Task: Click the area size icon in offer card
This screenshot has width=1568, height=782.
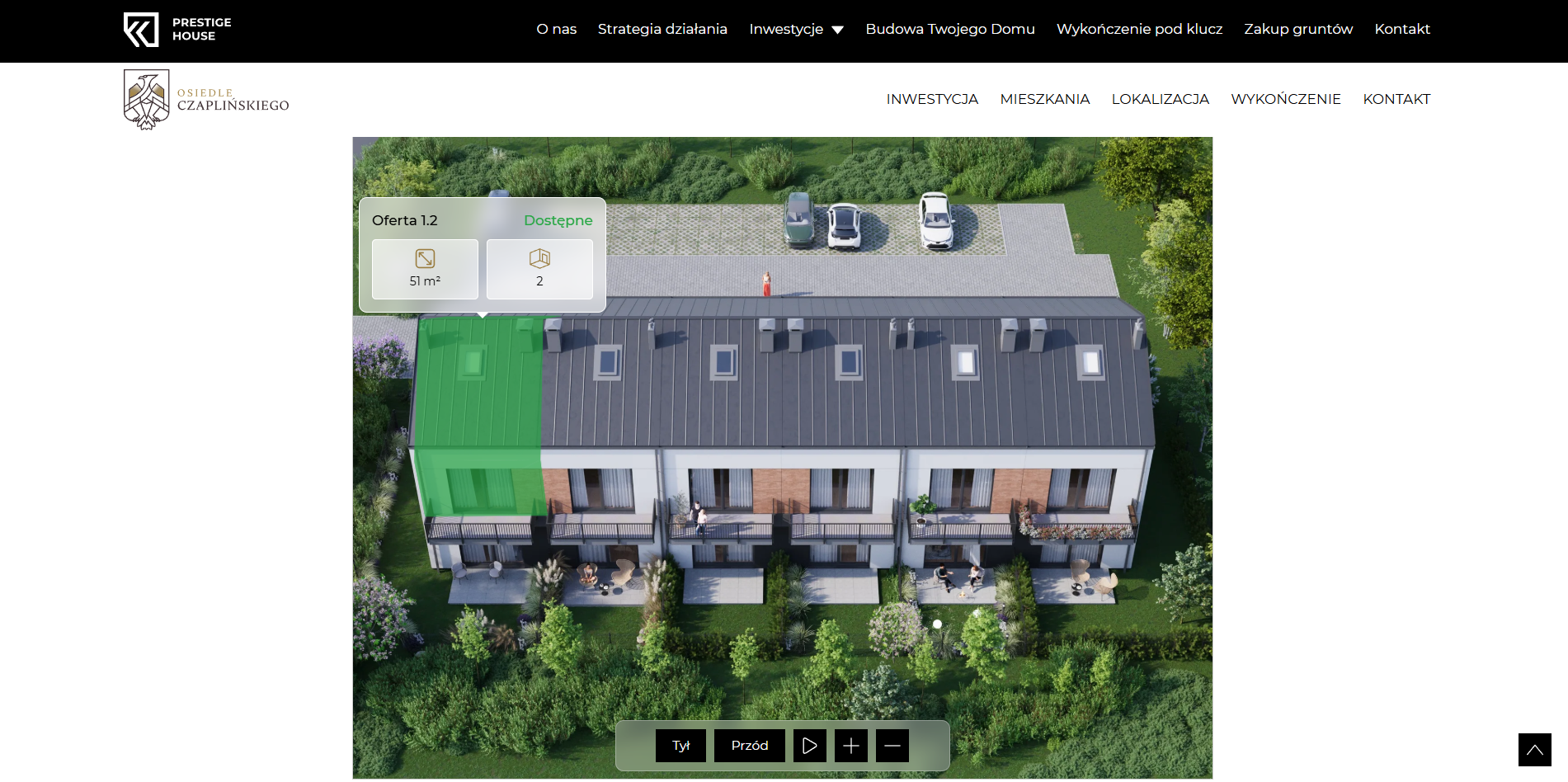Action: [425, 259]
